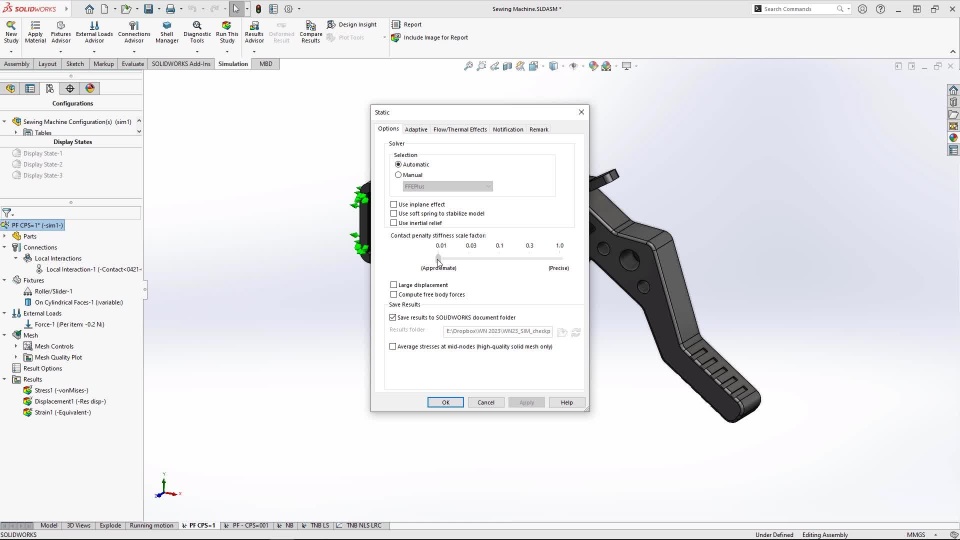960x540 pixels.
Task: Click Help in Static dialog
Action: click(x=566, y=402)
